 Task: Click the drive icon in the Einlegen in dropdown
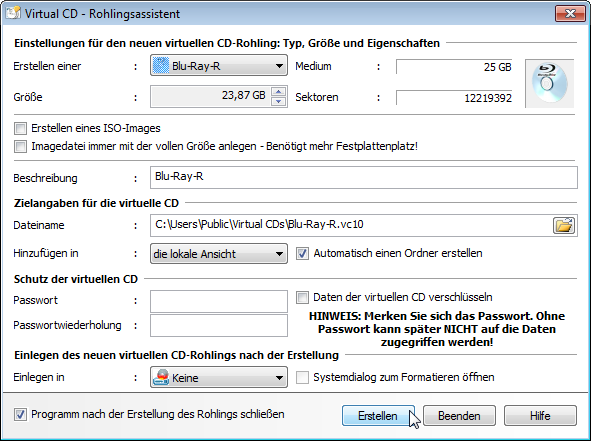161,377
